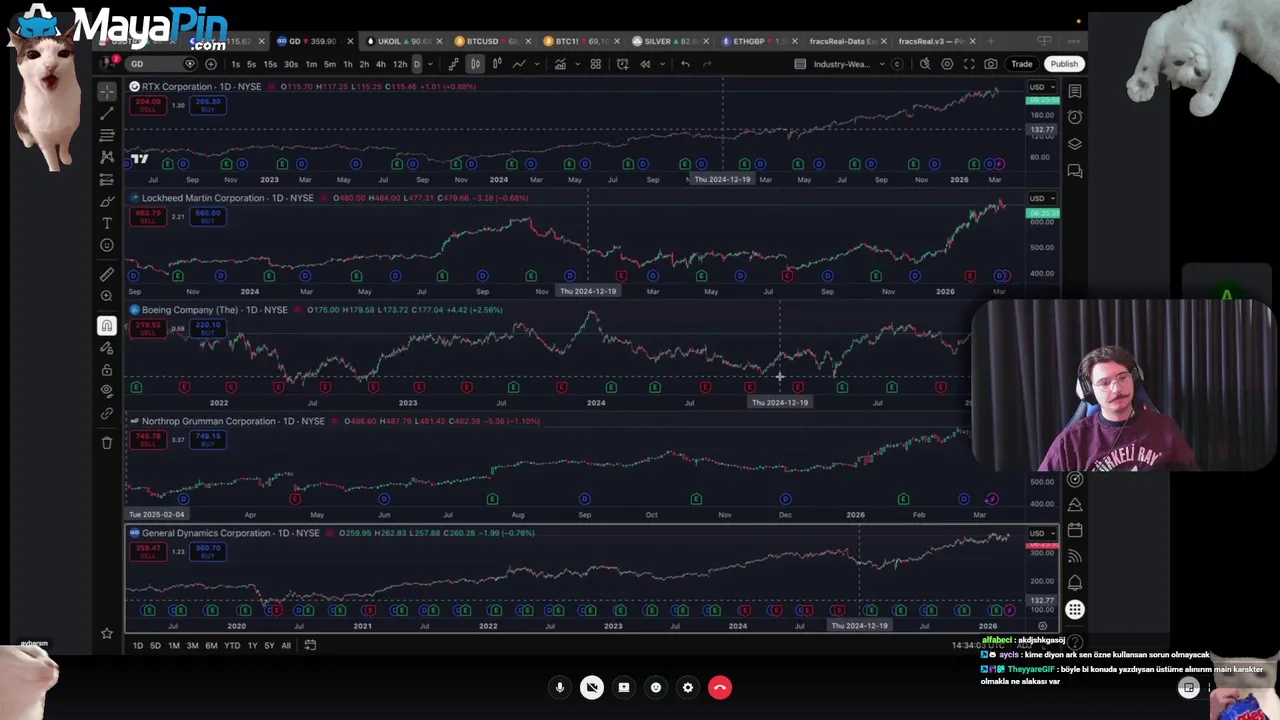Viewport: 1280px width, 720px height.
Task: Select the ruler measure tool
Action: 107,274
